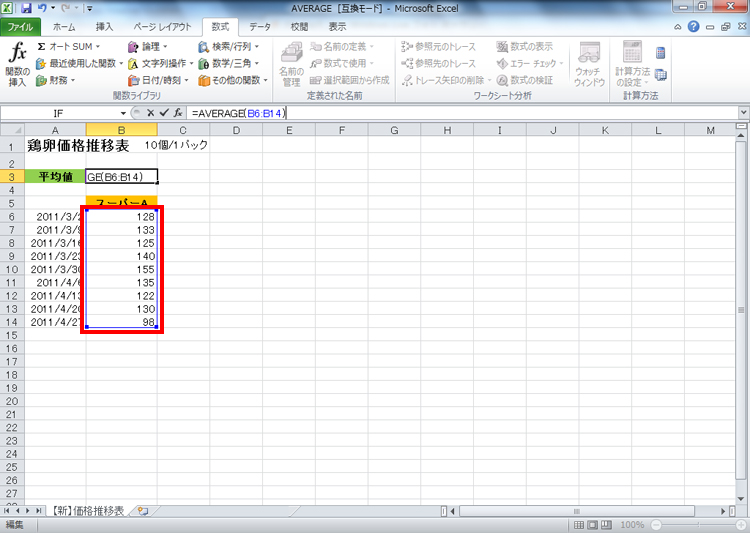Image resolution: width=750 pixels, height=533 pixels.
Task: Expand the formula bar with the chevron
Action: pos(743,113)
